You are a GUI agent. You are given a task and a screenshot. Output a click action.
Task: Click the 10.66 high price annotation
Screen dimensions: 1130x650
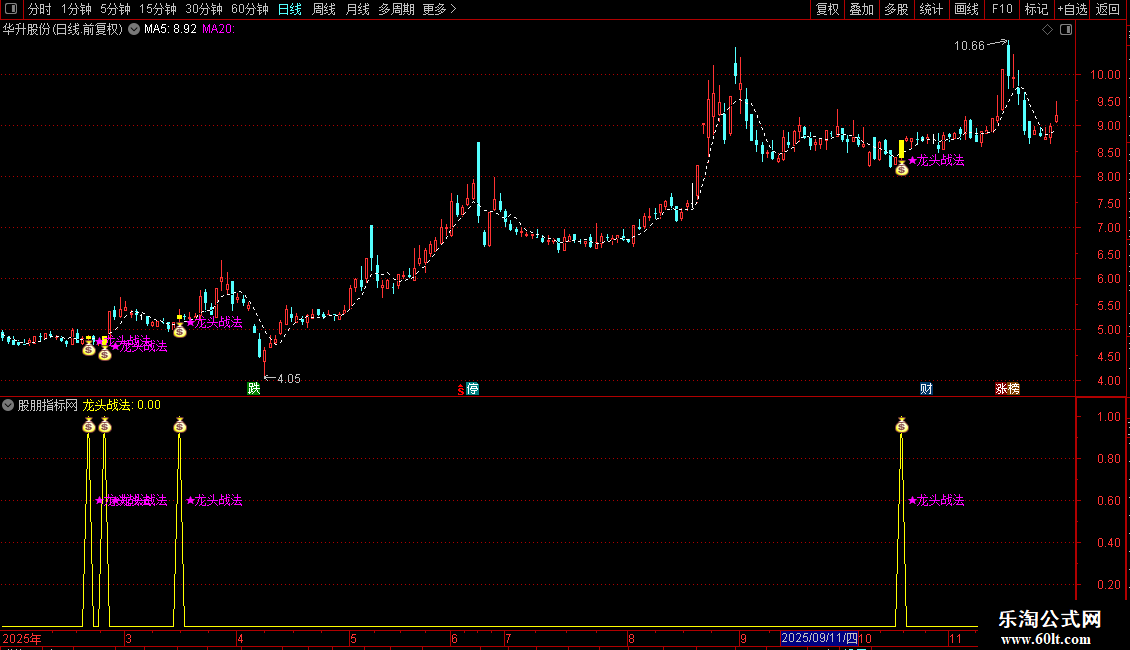point(969,46)
